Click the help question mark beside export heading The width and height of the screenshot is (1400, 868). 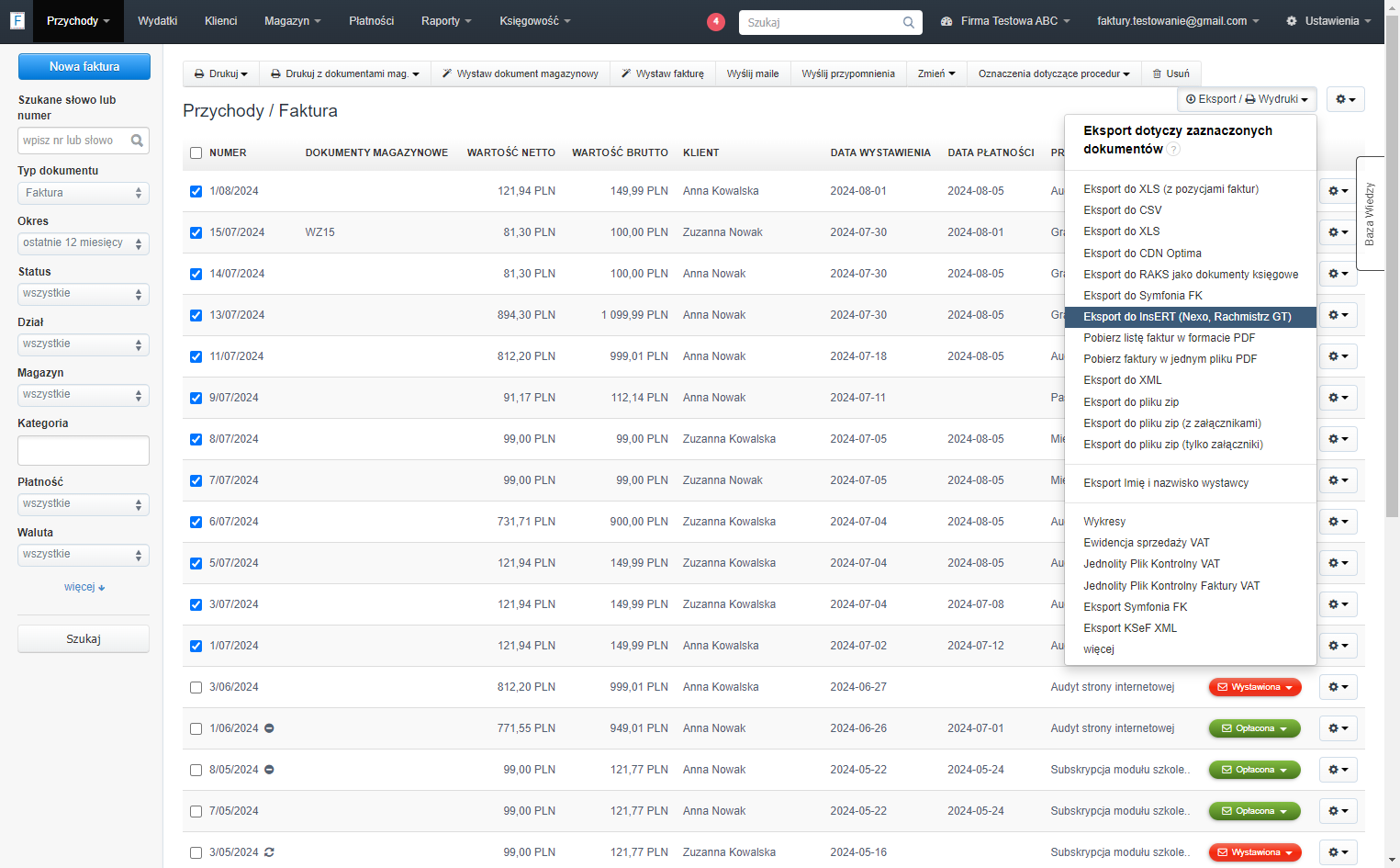tap(1173, 150)
